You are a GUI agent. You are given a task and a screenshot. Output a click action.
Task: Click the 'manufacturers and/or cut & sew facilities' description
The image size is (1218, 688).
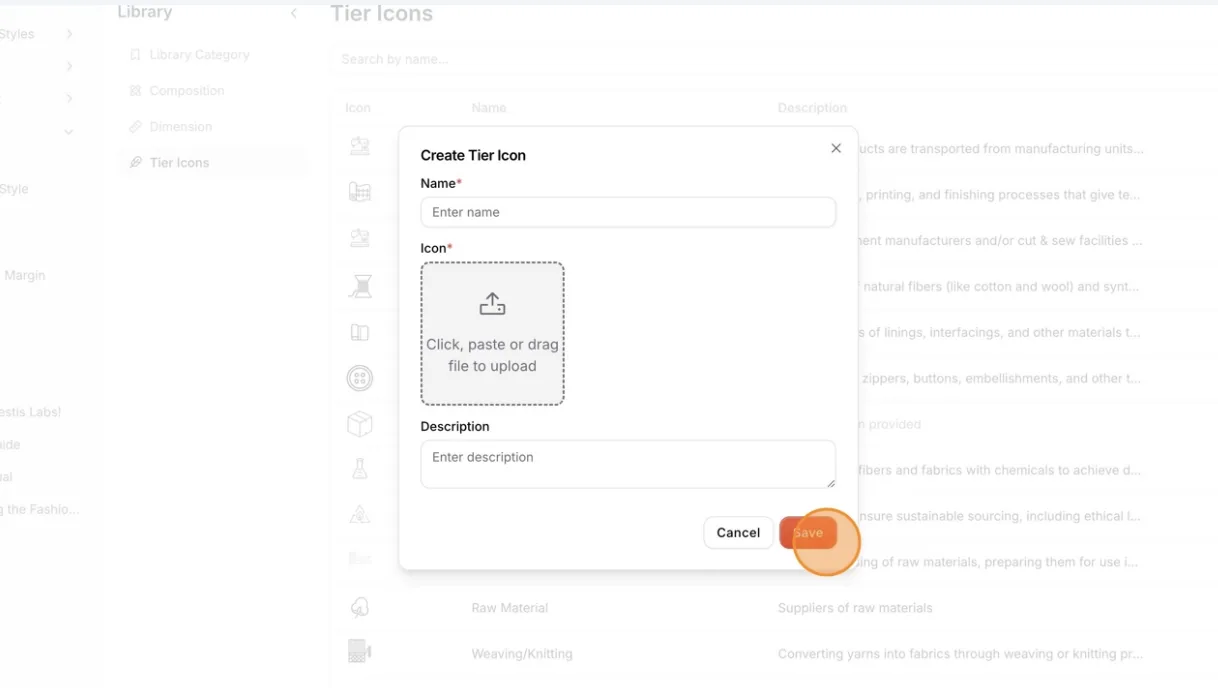click(x=1001, y=241)
